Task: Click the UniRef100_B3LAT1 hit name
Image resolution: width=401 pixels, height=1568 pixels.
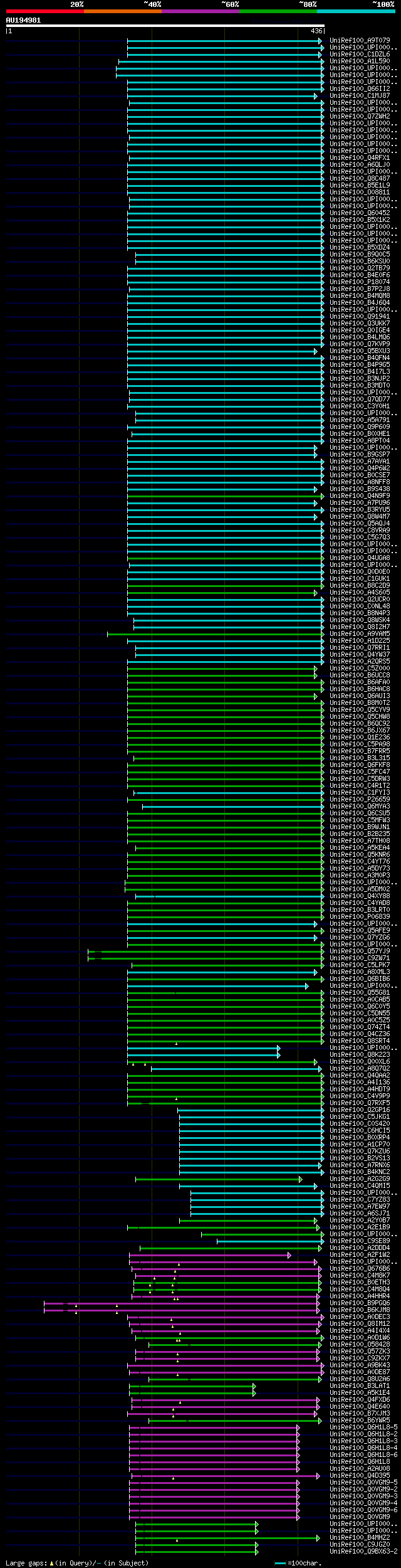Action: tap(360, 1386)
